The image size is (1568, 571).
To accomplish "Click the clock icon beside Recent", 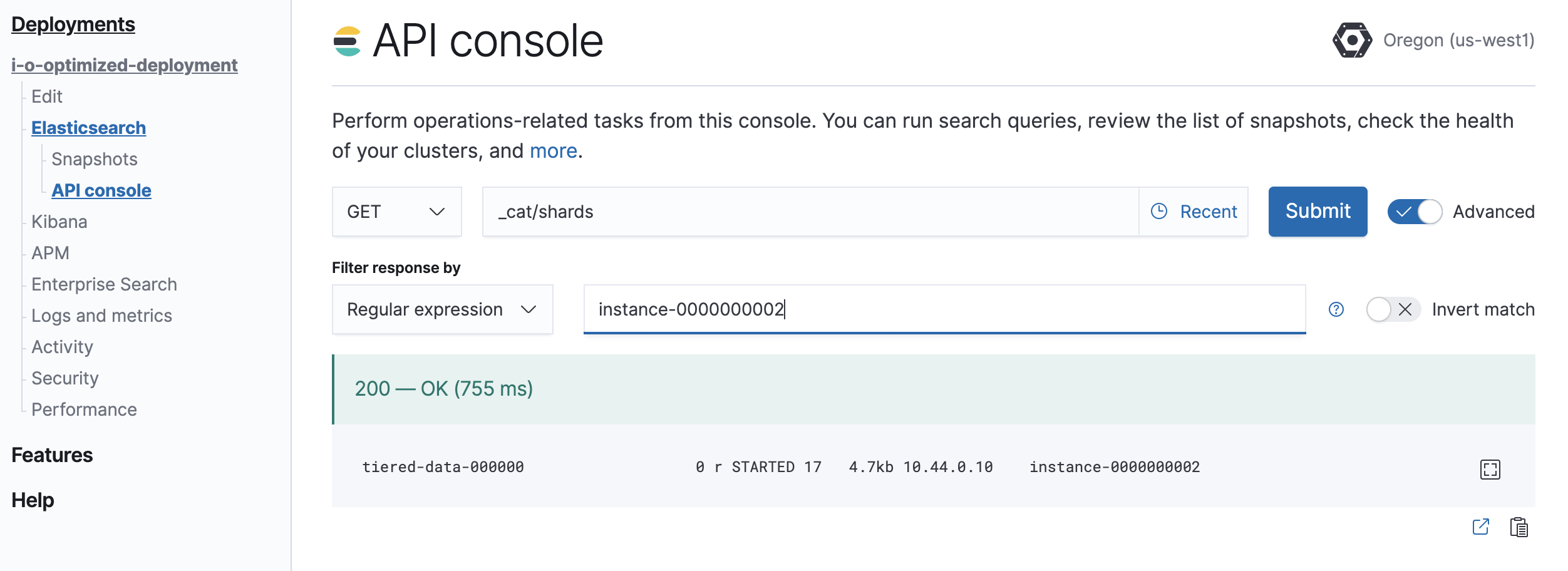I will 1159,212.
